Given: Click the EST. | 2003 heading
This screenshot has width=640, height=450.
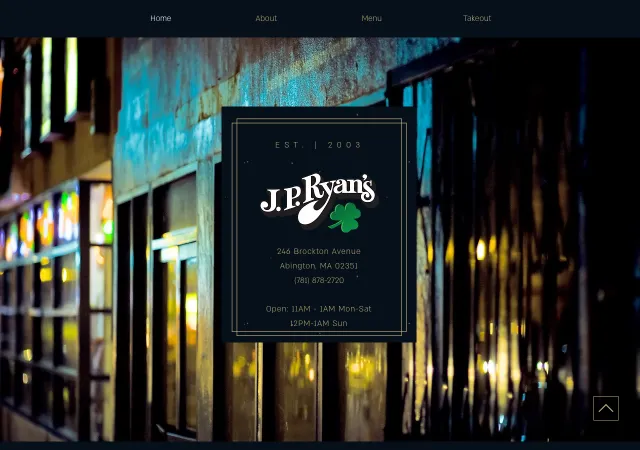Looking at the screenshot, I should 318,145.
